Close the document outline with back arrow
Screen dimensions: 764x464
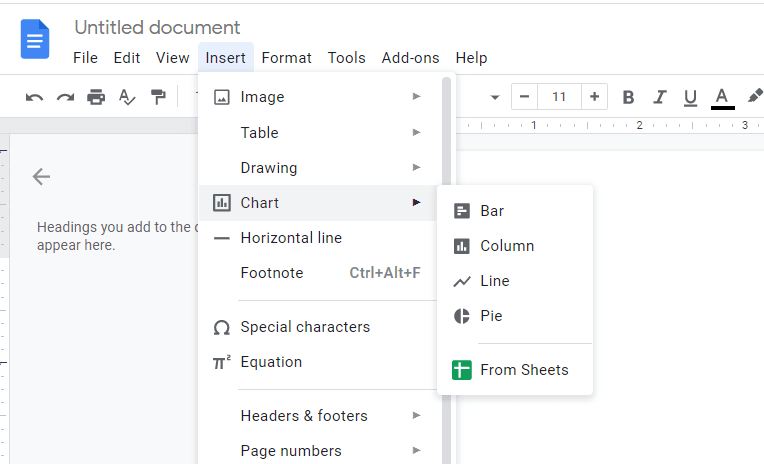click(41, 176)
